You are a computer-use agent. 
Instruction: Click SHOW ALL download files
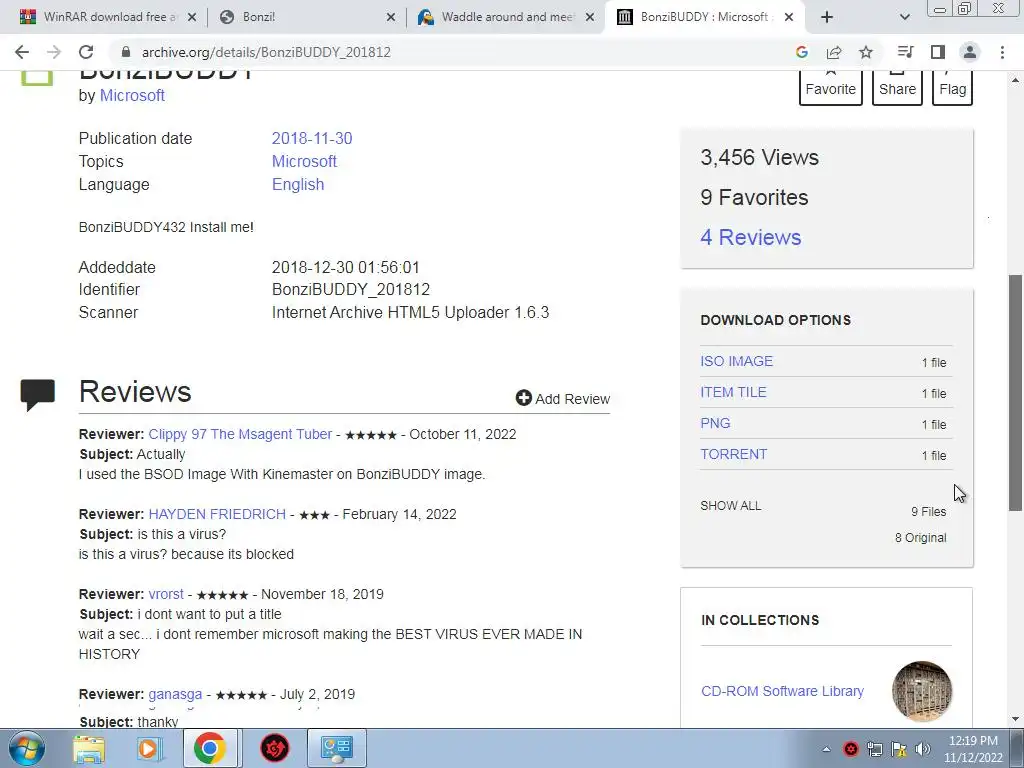731,506
